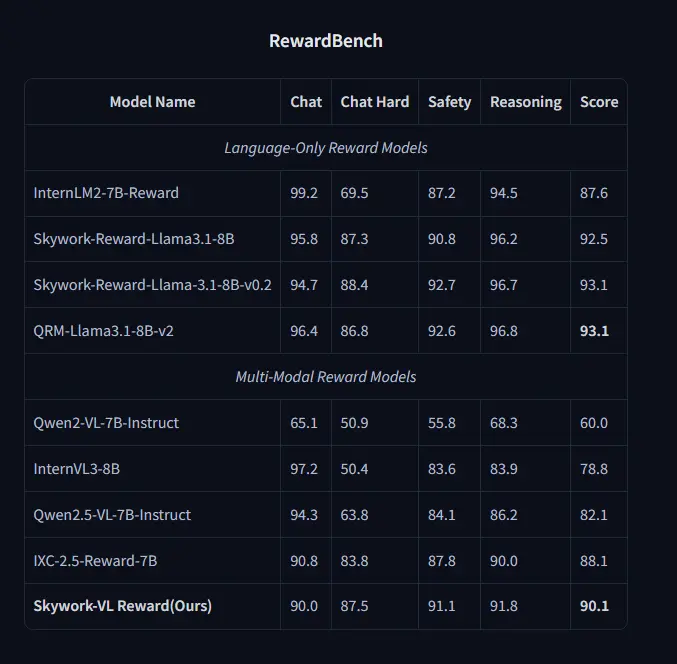677x664 pixels.
Task: Click Qwen2-VL-7B-Instruct Reasoning value 68.3
Action: [504, 423]
